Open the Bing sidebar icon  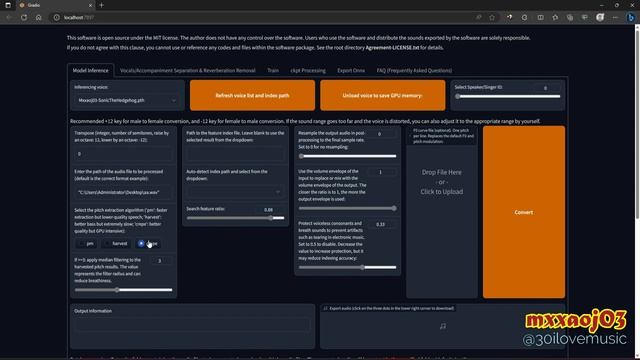tap(631, 18)
